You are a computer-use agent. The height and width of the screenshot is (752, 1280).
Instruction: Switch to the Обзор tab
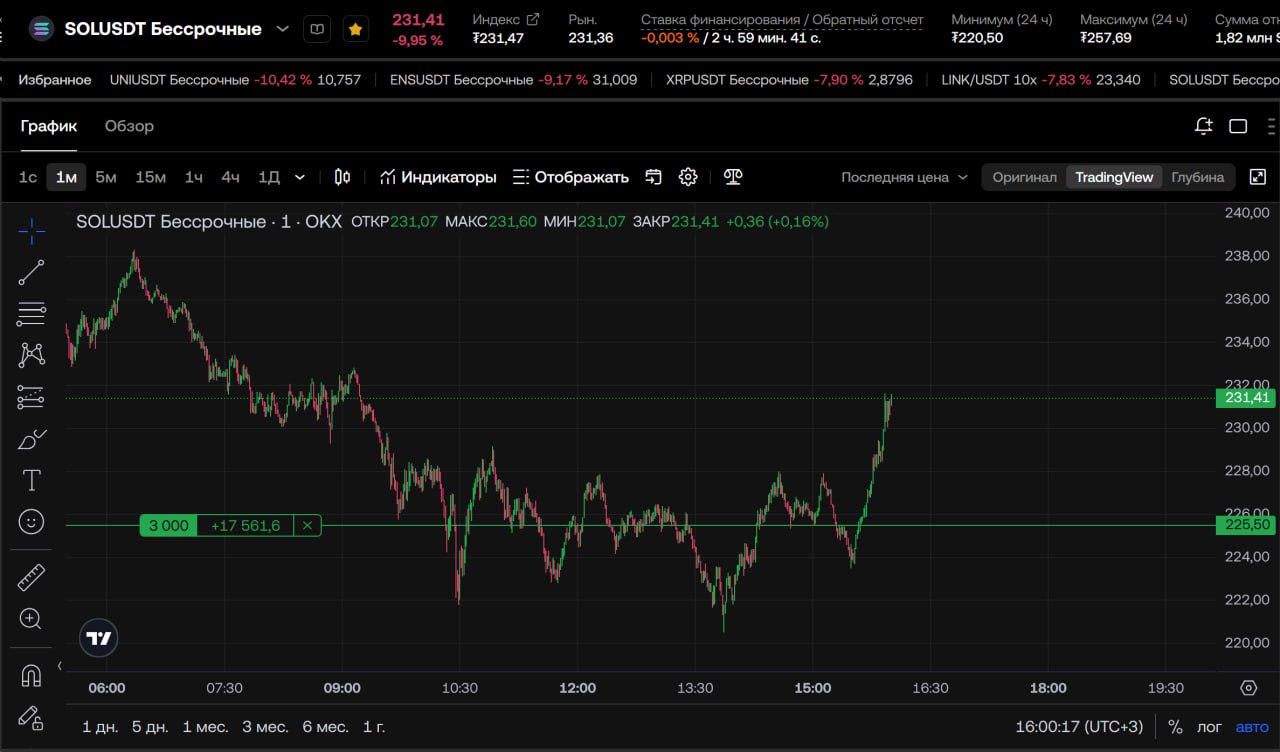(x=129, y=126)
